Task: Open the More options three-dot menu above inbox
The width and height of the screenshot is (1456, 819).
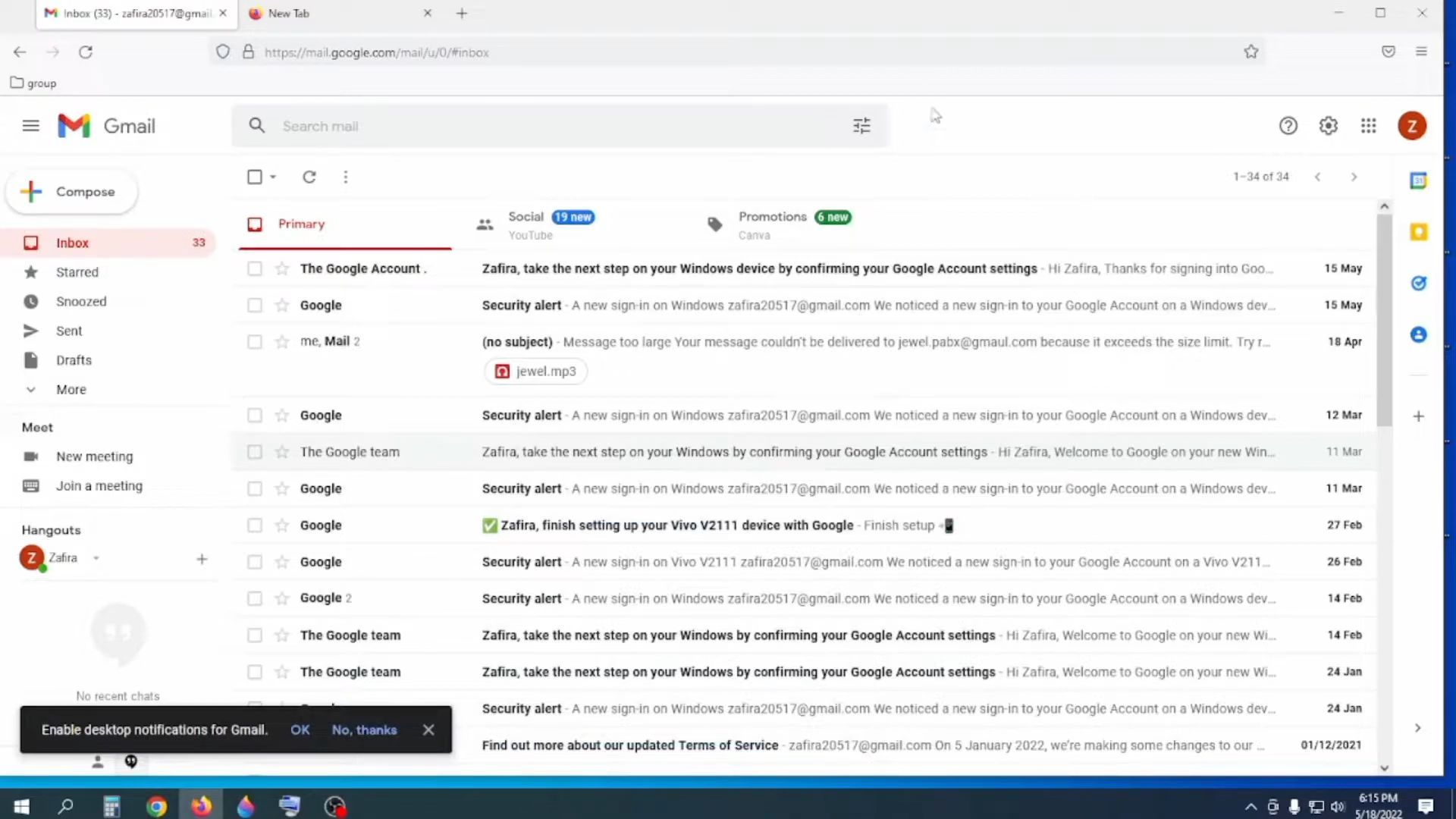Action: 346,177
